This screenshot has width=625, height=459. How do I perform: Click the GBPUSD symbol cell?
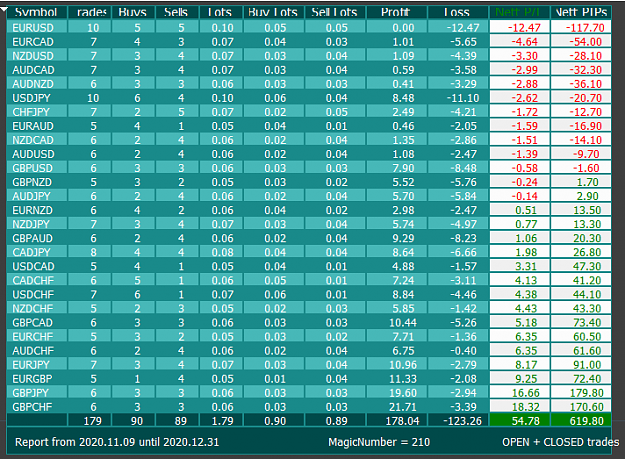(x=37, y=168)
